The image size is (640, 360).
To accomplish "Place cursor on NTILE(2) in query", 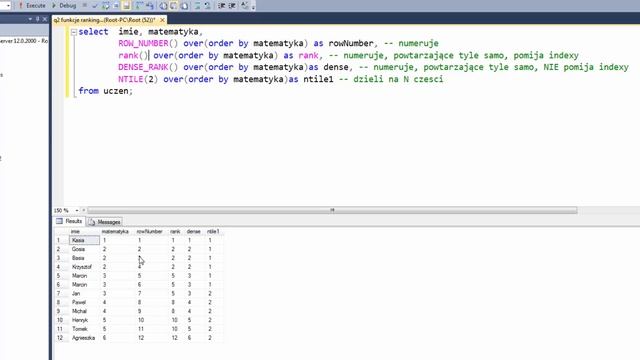I will (x=138, y=79).
